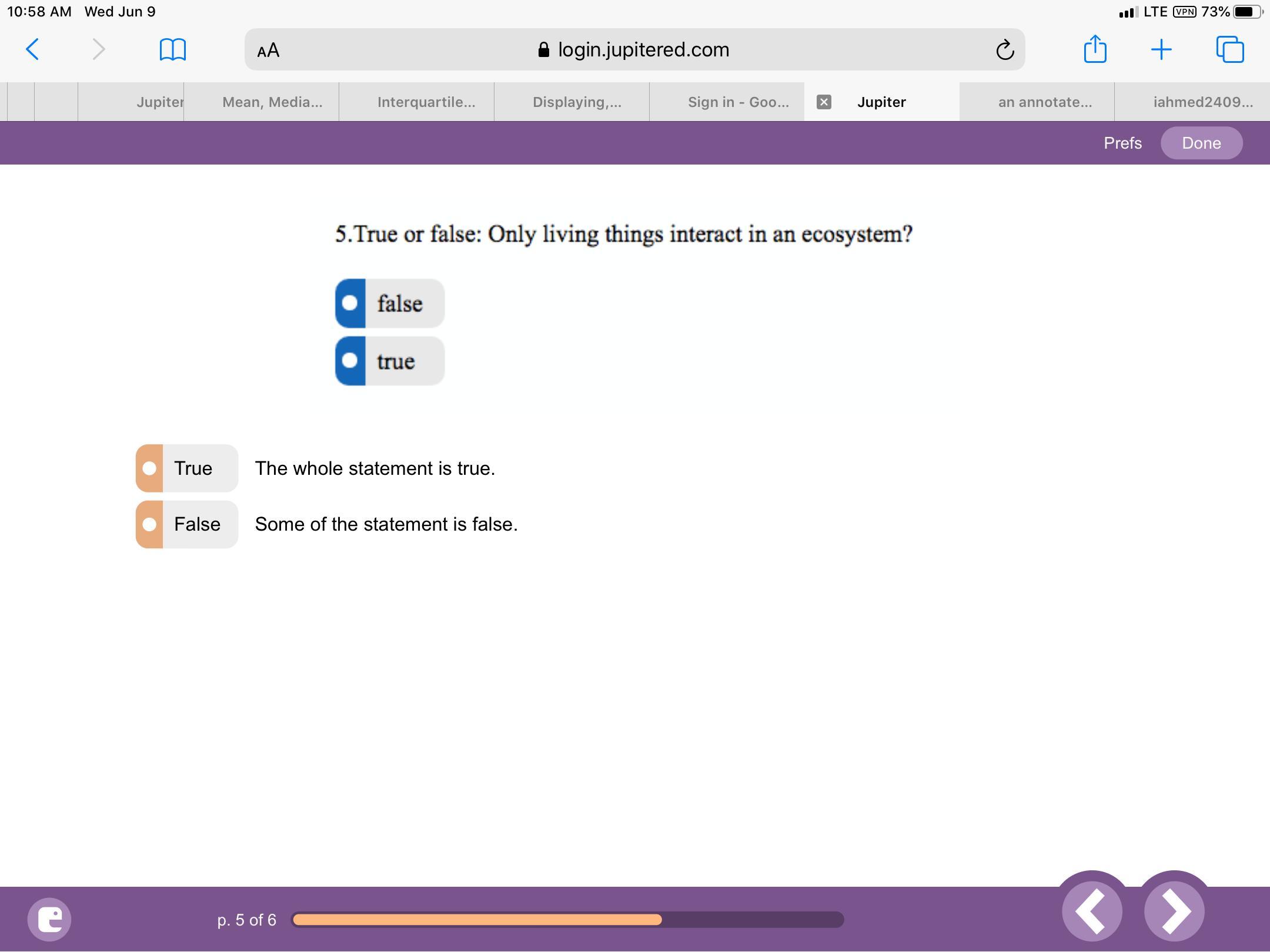Tap the share icon
This screenshot has width=1270, height=952.
pyautogui.click(x=1095, y=49)
